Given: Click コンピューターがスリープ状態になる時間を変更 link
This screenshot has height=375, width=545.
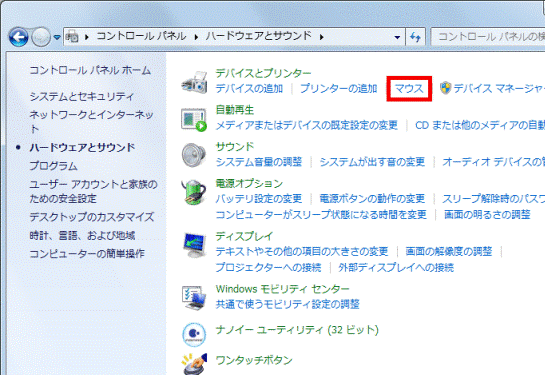Looking at the screenshot, I should pos(321,214).
